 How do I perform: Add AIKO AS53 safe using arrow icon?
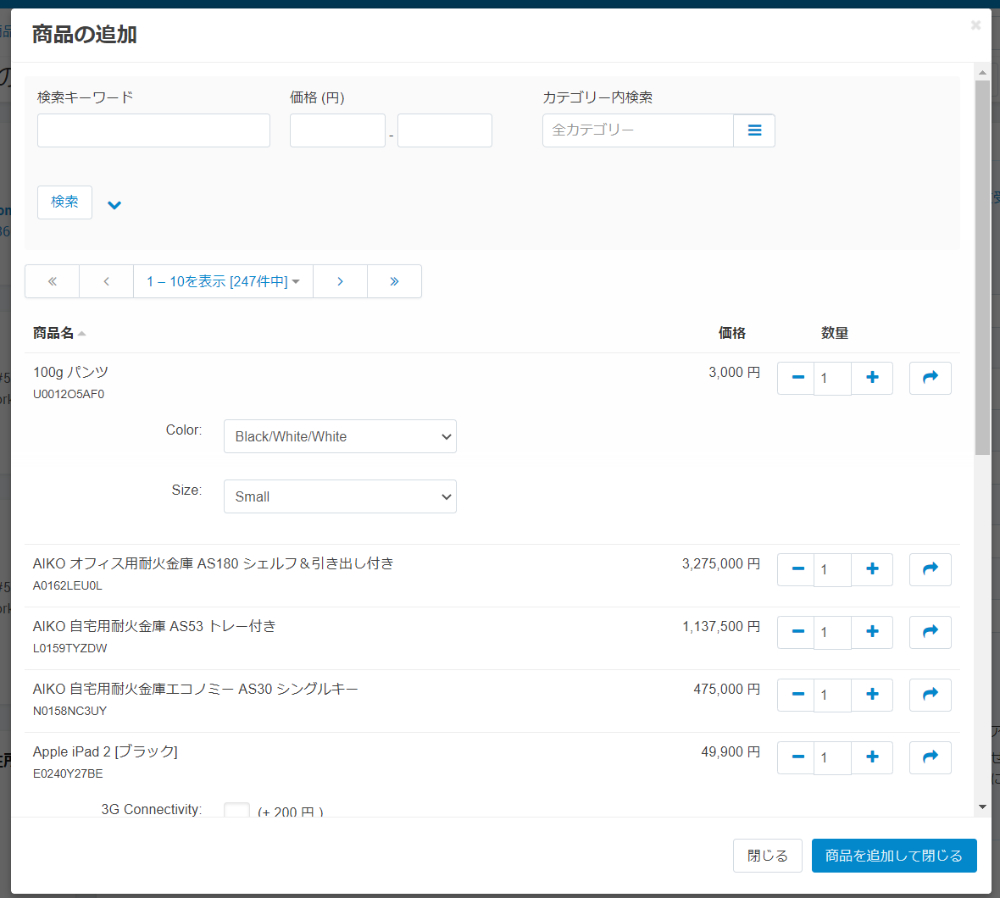[x=930, y=632]
